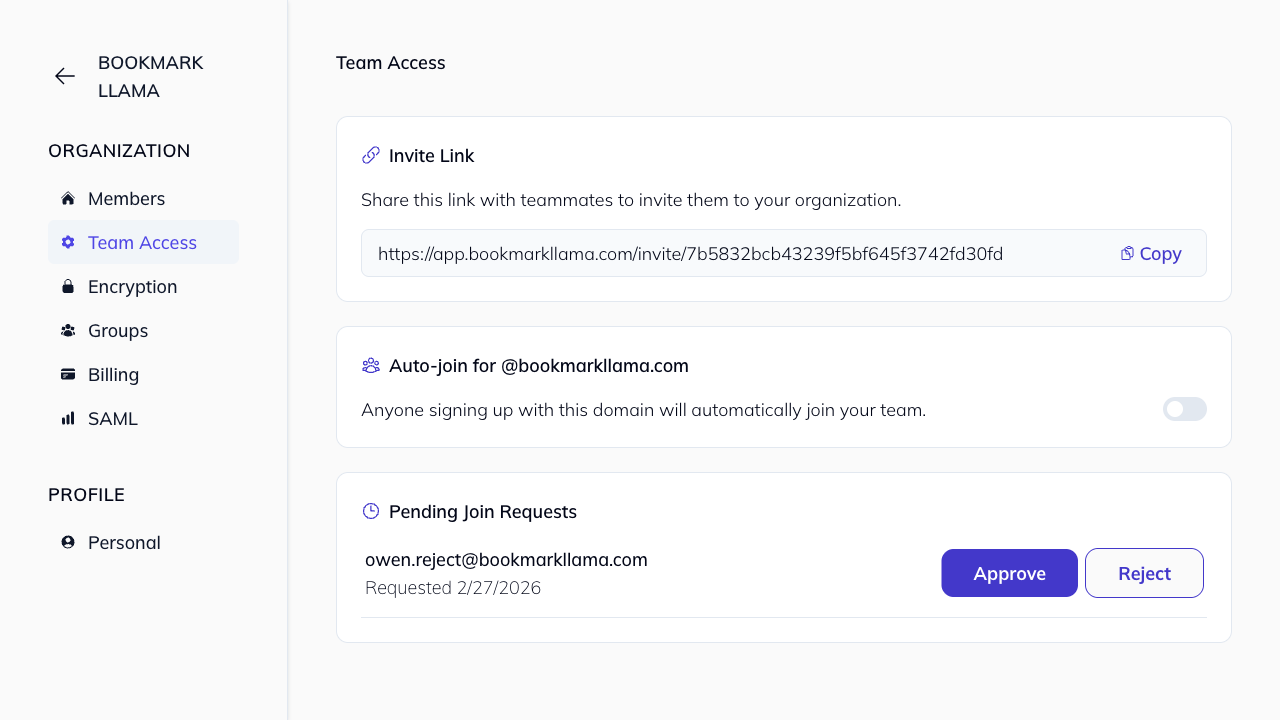Click the Groups people icon
1280x720 pixels.
tap(68, 330)
